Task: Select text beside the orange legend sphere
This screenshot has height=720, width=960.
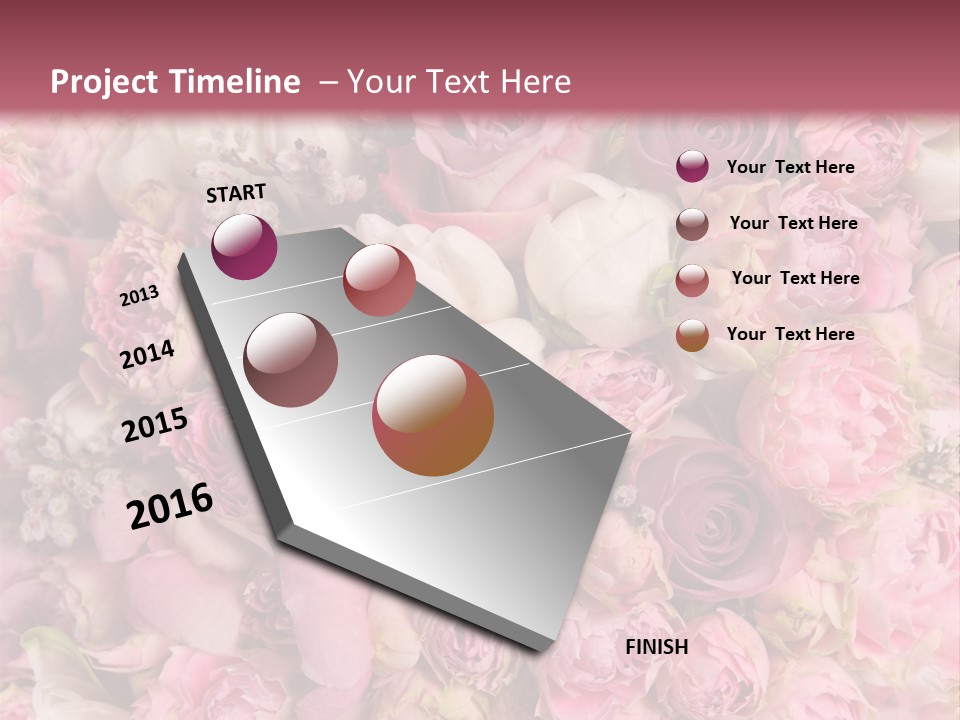Action: point(790,334)
